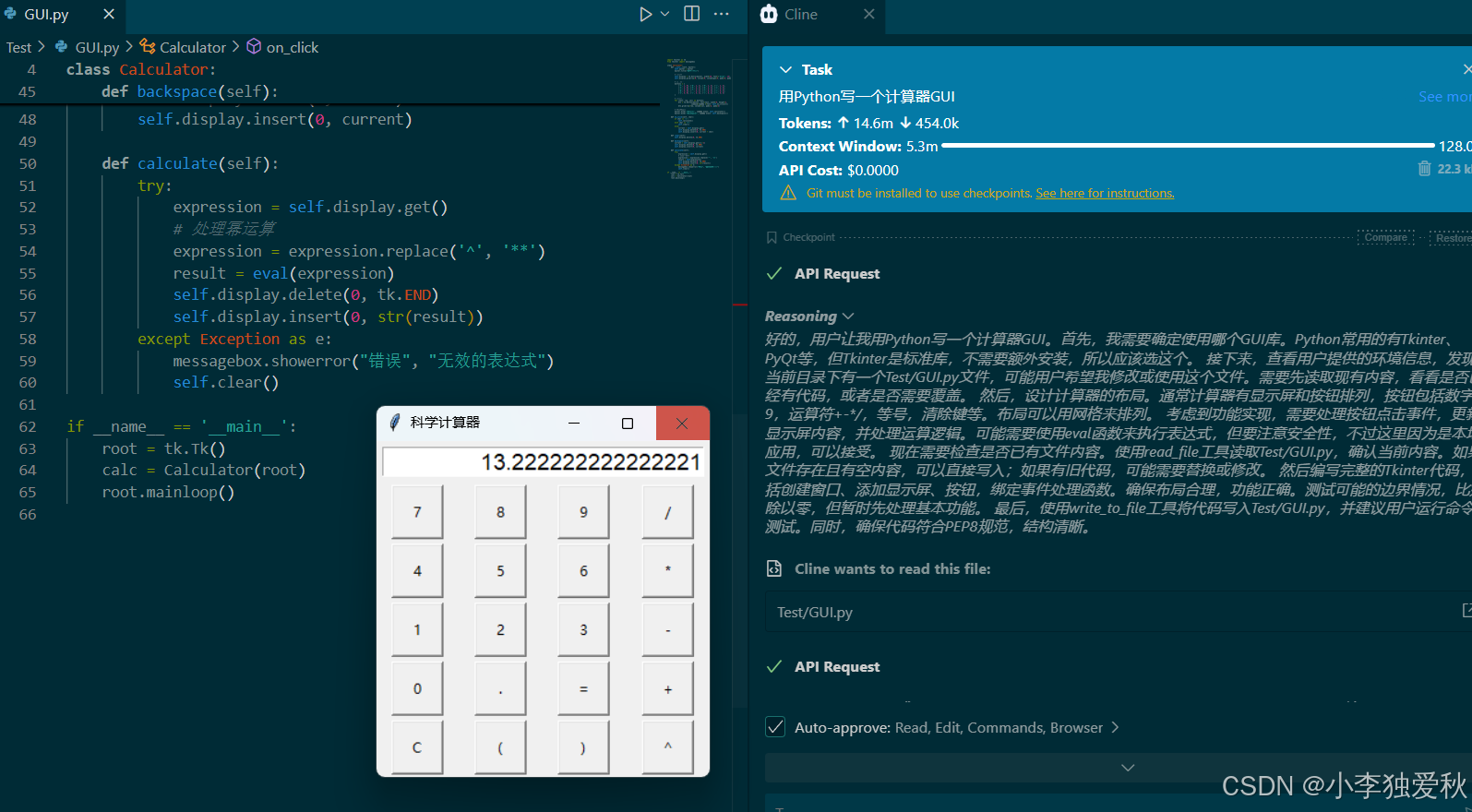Click calculator button 2
1472x812 pixels.
(x=500, y=630)
